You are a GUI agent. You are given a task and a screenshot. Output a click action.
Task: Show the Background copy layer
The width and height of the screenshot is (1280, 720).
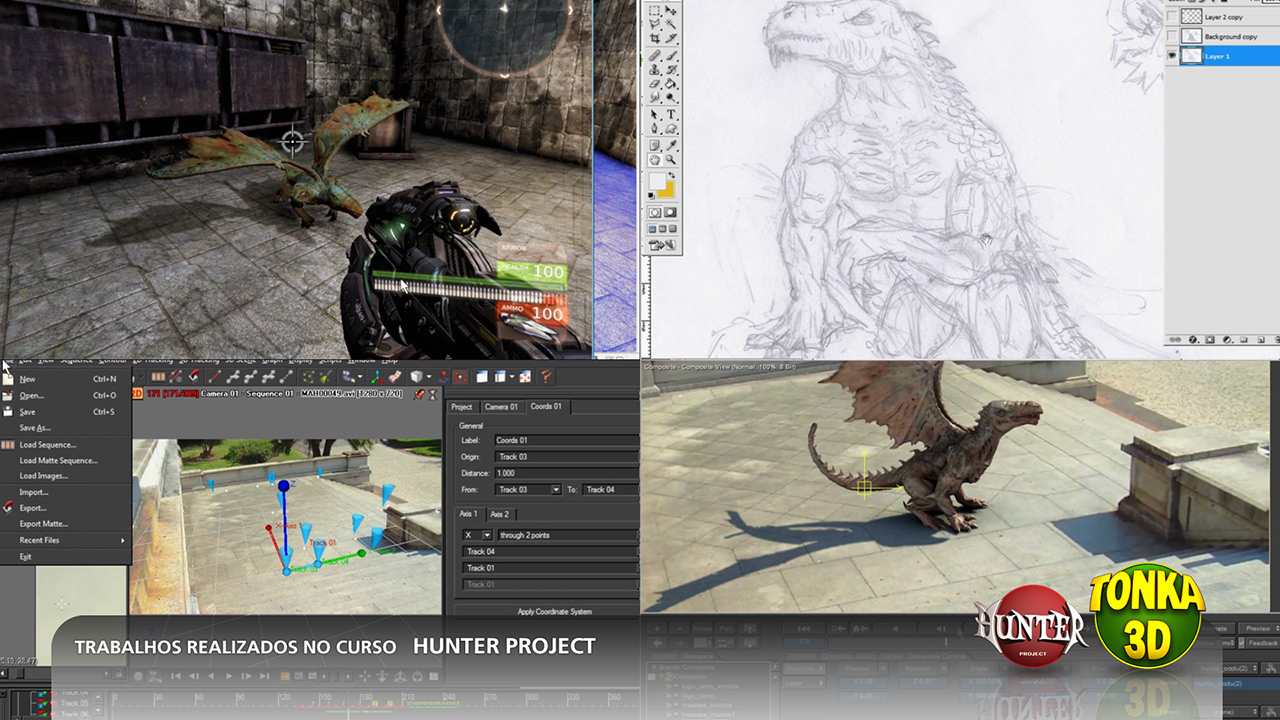(x=1173, y=37)
